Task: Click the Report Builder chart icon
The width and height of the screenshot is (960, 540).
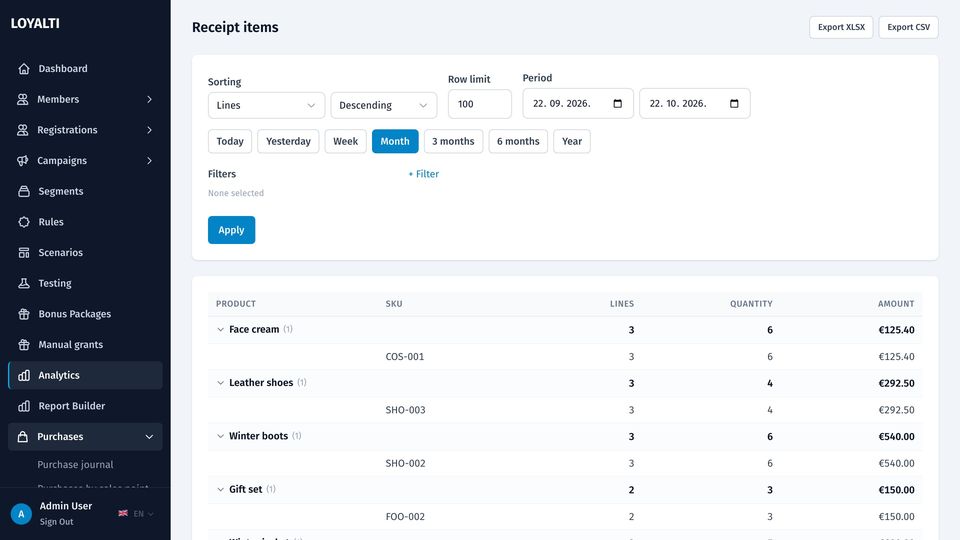Action: tap(24, 406)
